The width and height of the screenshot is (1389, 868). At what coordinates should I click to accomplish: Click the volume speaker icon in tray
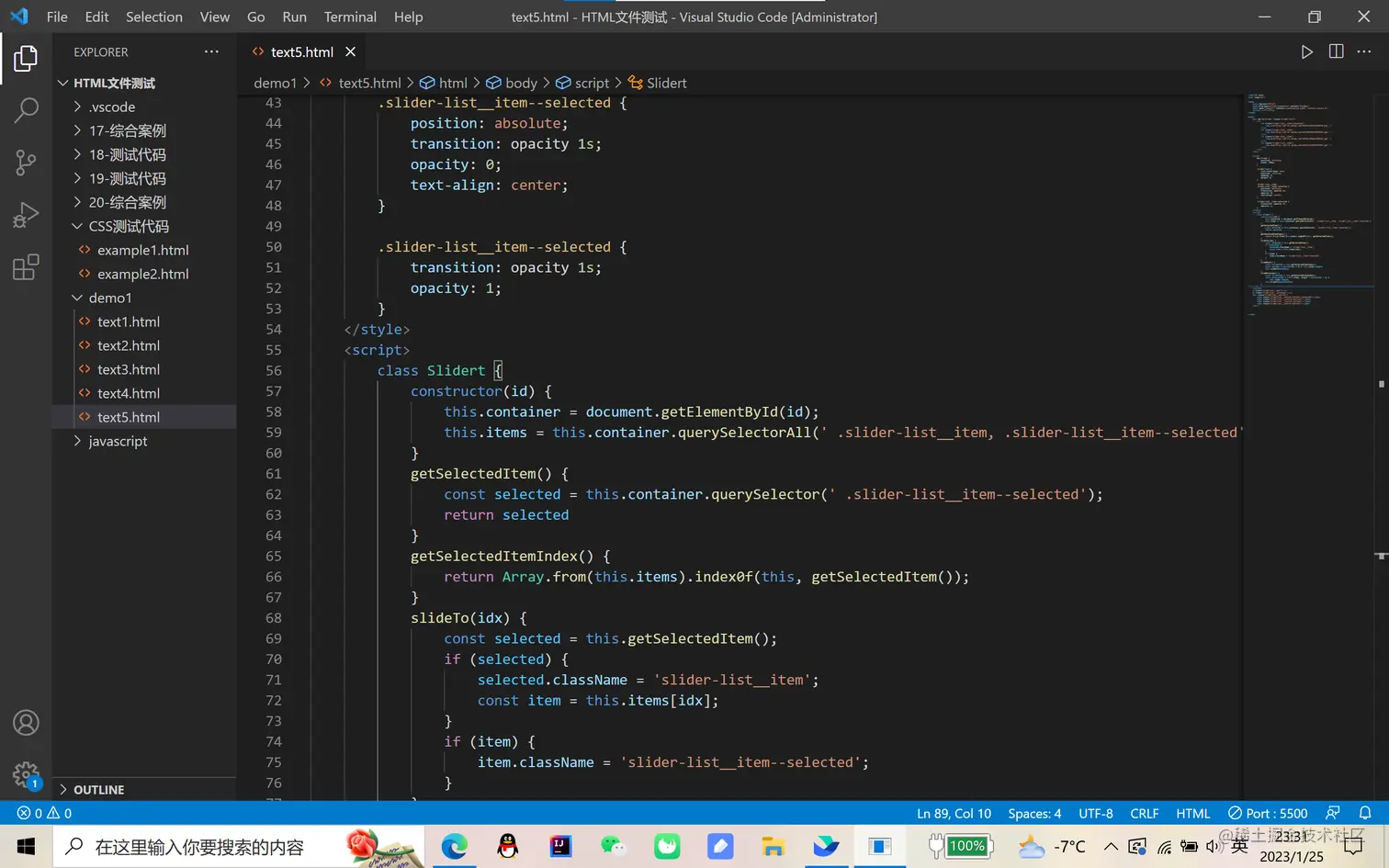pyautogui.click(x=1214, y=847)
